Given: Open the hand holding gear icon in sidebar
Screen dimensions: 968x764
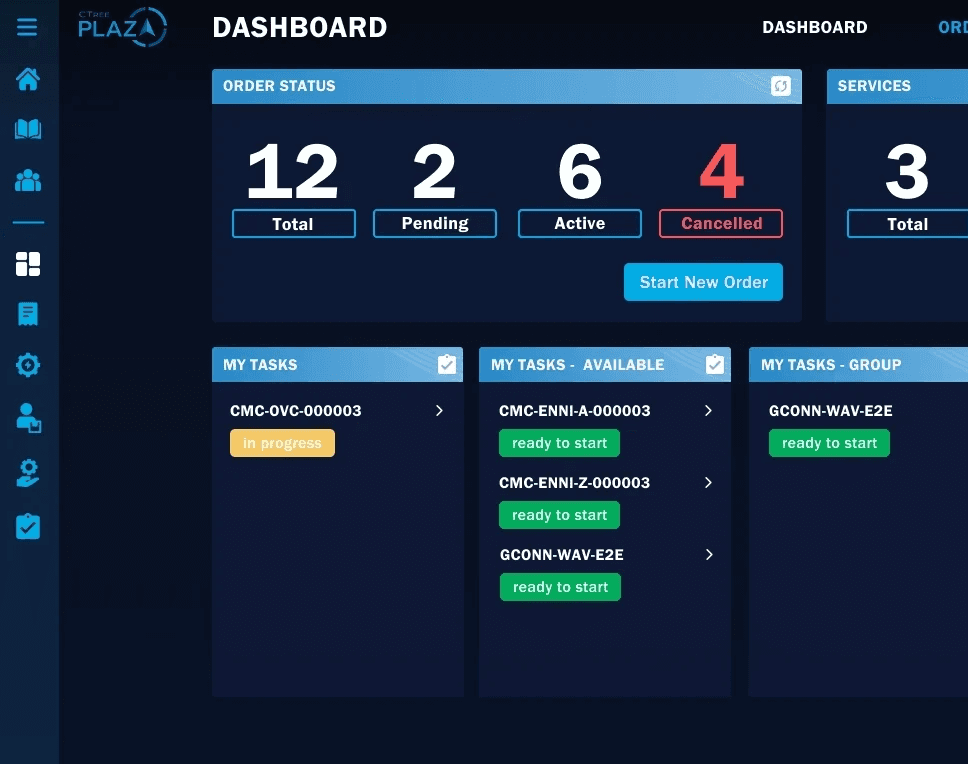Looking at the screenshot, I should (x=28, y=473).
